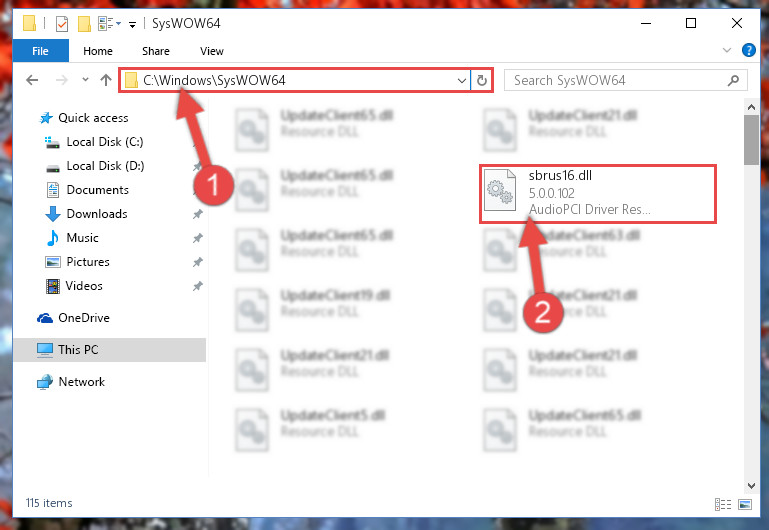Refresh the SysWOW64 folder view
This screenshot has width=769, height=530.
coord(482,80)
